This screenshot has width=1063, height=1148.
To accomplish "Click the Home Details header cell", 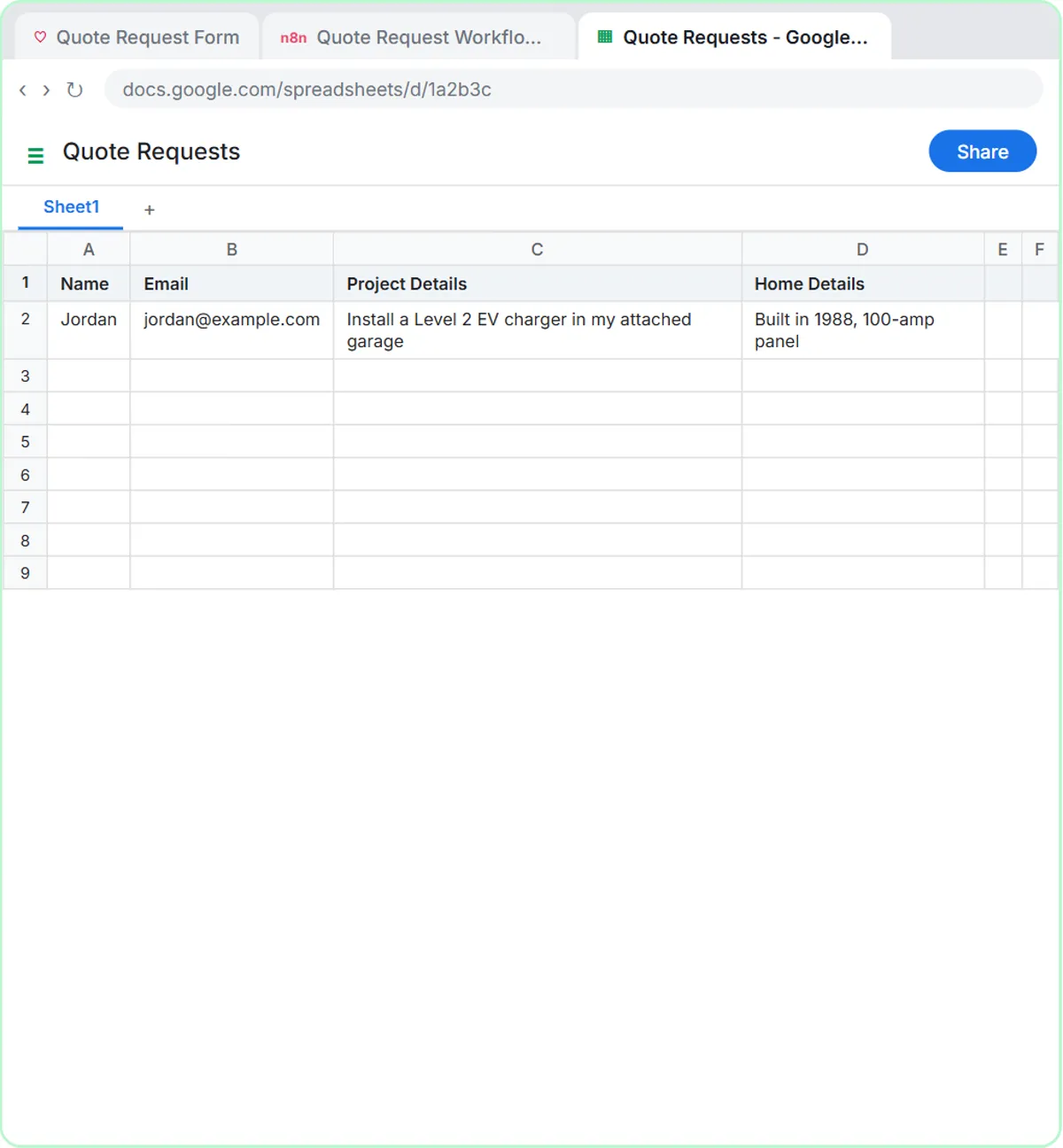I will [863, 283].
